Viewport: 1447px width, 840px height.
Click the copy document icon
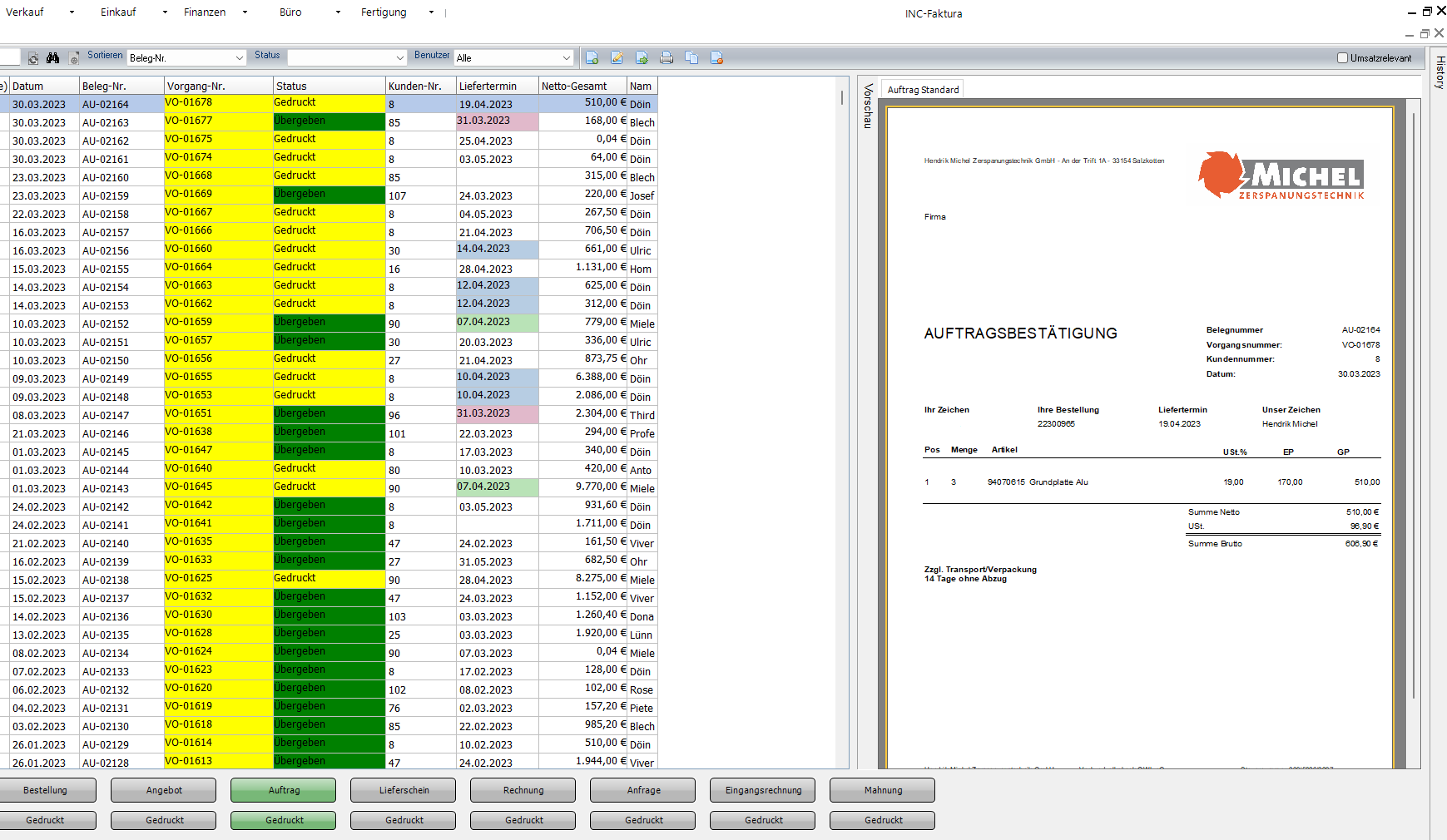point(691,58)
